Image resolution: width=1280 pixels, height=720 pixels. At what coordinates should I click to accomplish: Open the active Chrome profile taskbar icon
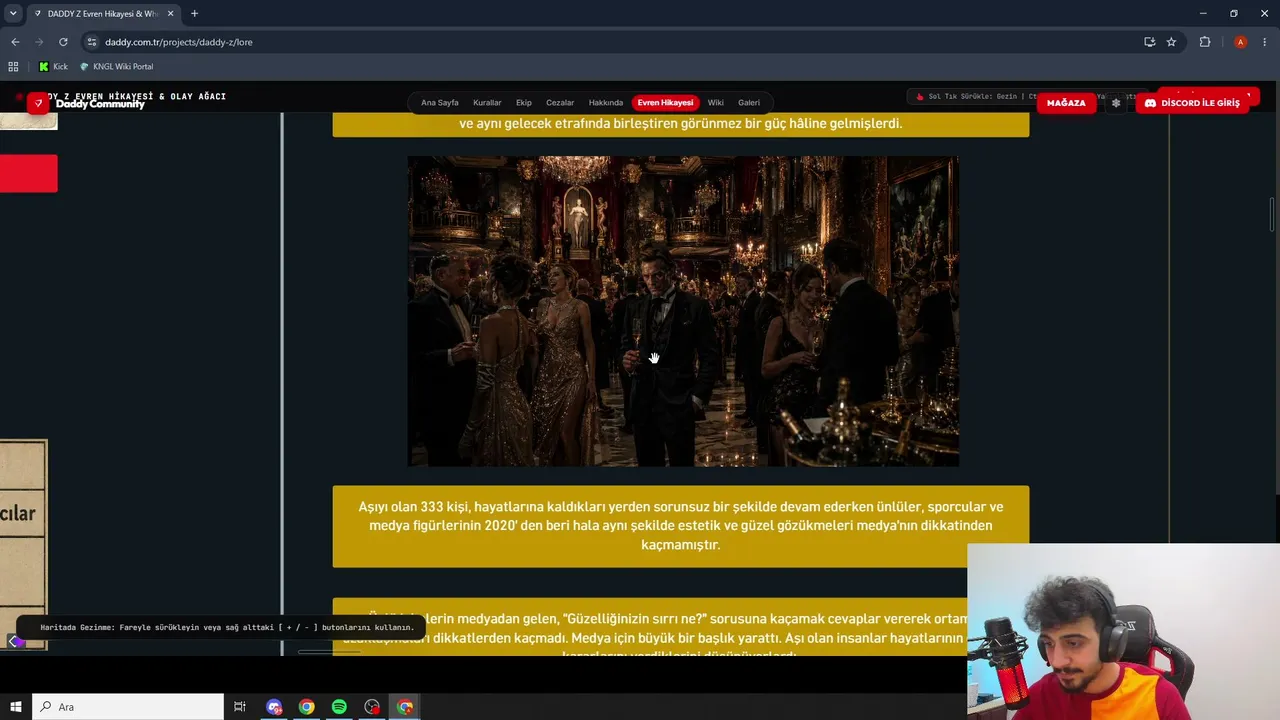(405, 707)
